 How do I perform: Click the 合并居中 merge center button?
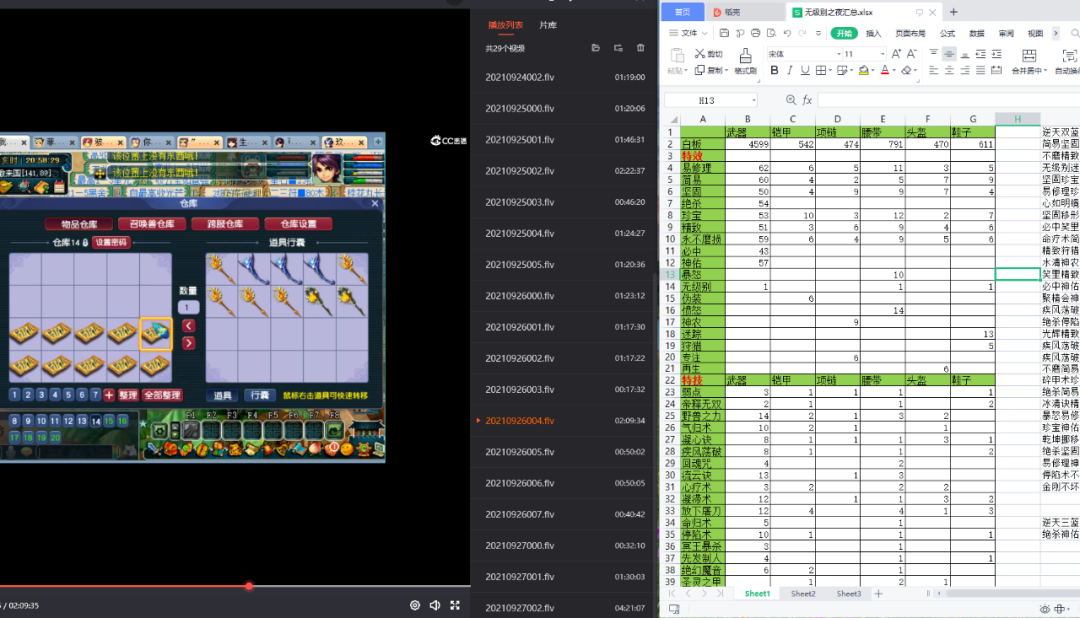point(1028,71)
